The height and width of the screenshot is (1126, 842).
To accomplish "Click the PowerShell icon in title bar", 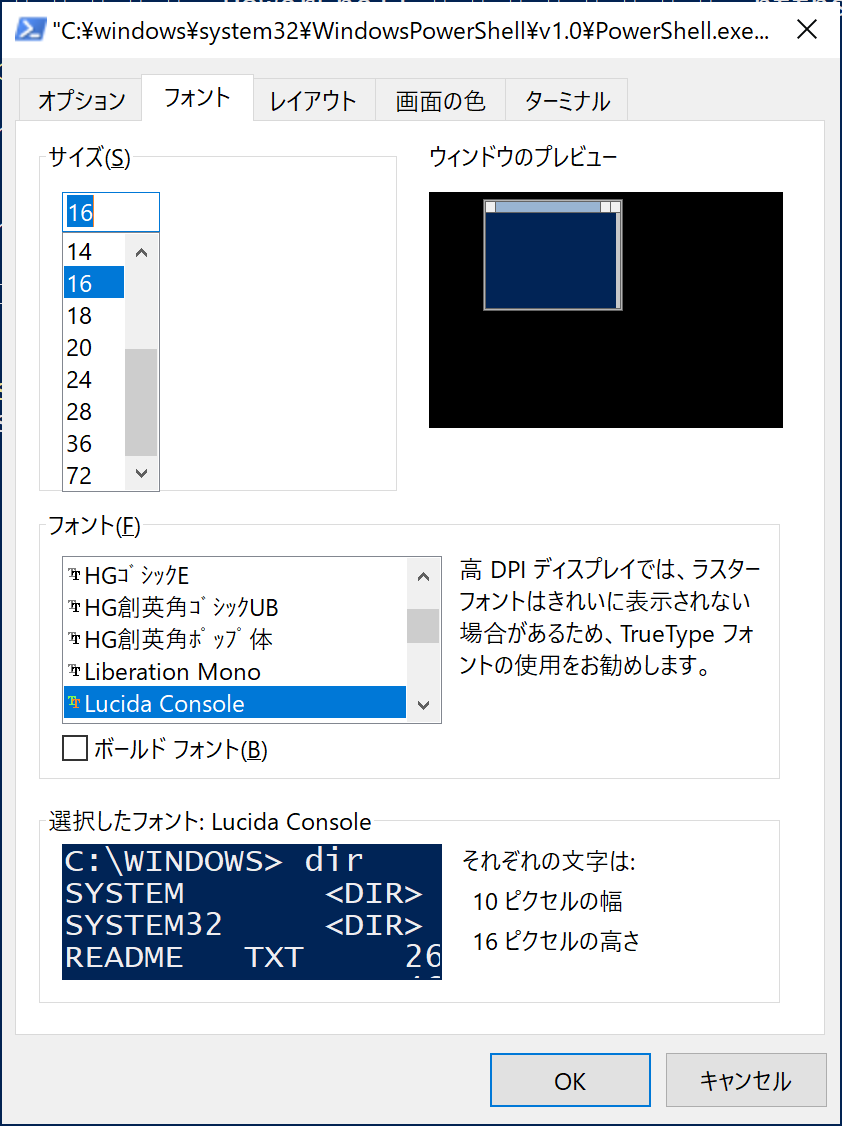I will (30, 29).
